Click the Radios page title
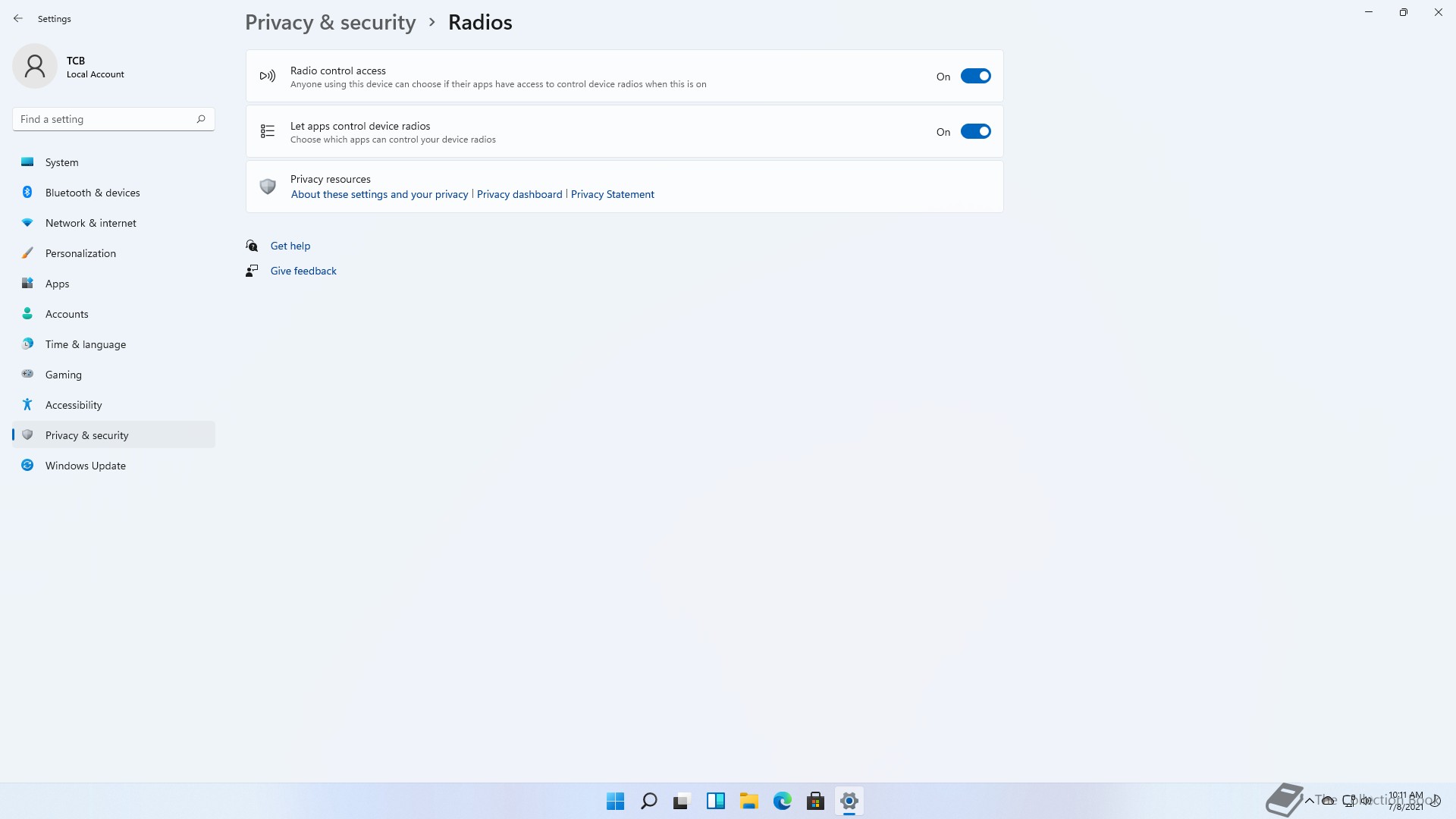The height and width of the screenshot is (819, 1456). [480, 23]
